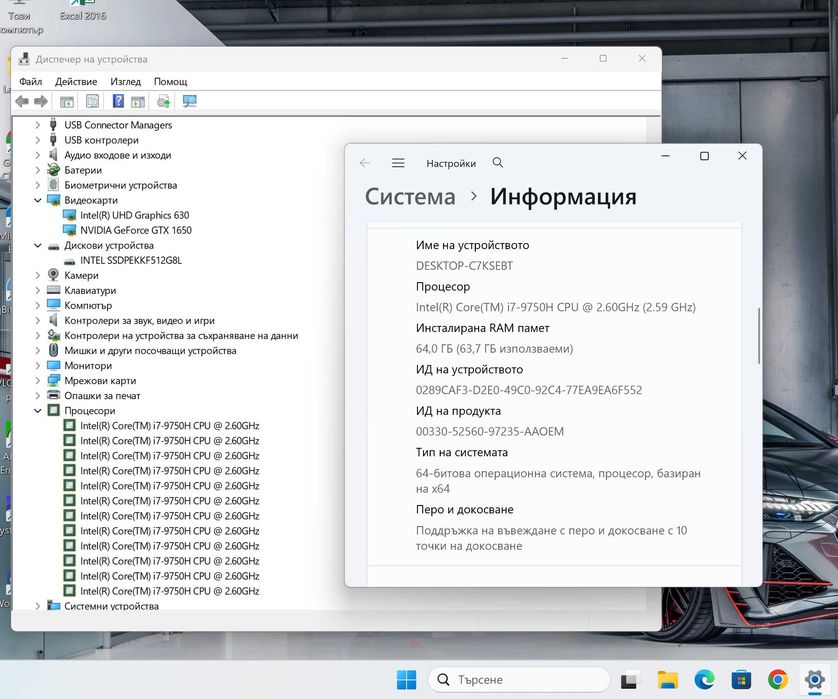Open the Изглед menu
This screenshot has width=838, height=699.
[x=125, y=81]
